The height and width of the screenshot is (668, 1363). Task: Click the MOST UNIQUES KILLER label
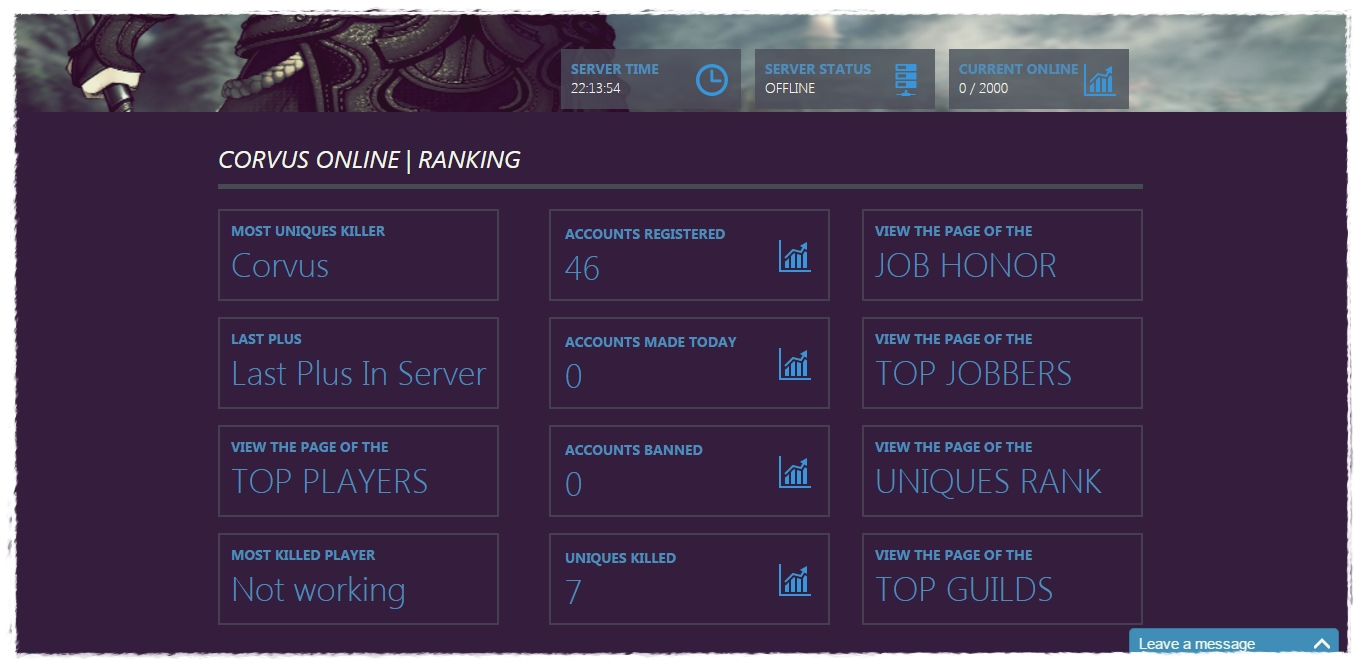pyautogui.click(x=308, y=231)
